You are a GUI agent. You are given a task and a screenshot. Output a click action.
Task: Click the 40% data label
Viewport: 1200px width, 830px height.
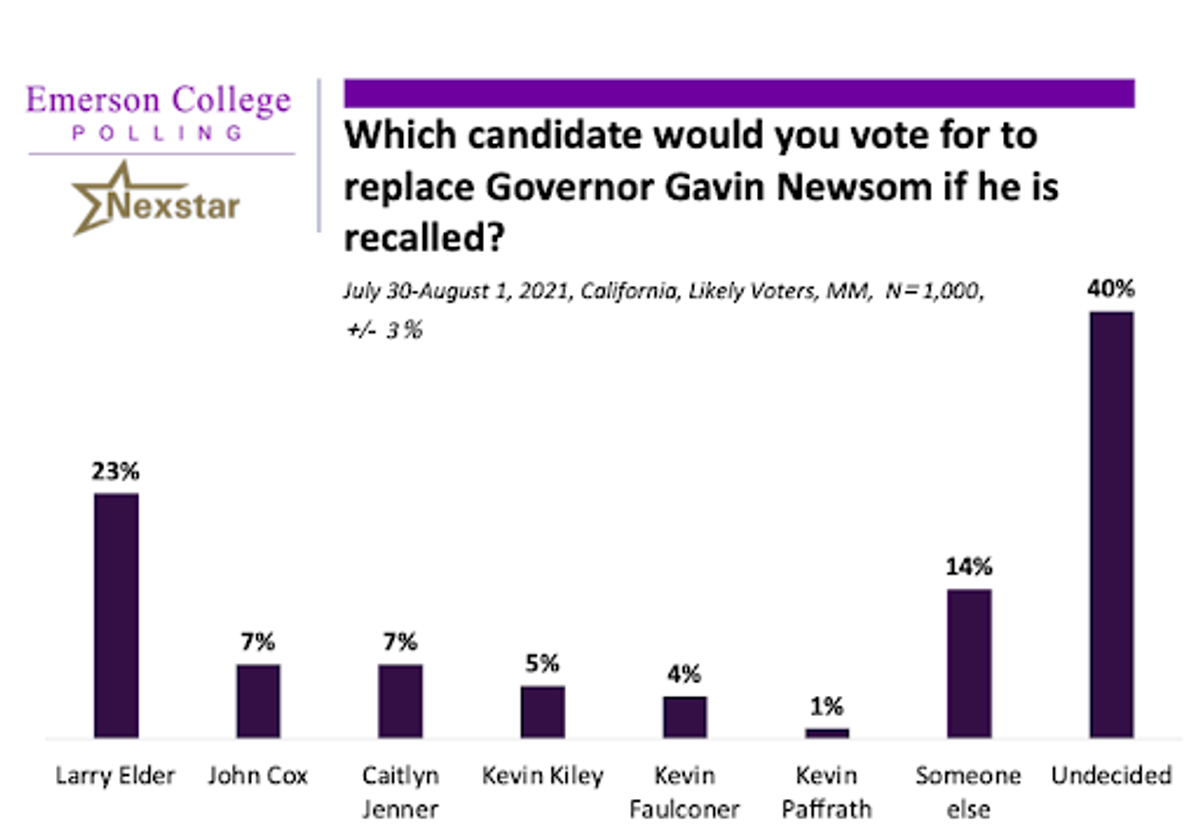pos(1111,290)
